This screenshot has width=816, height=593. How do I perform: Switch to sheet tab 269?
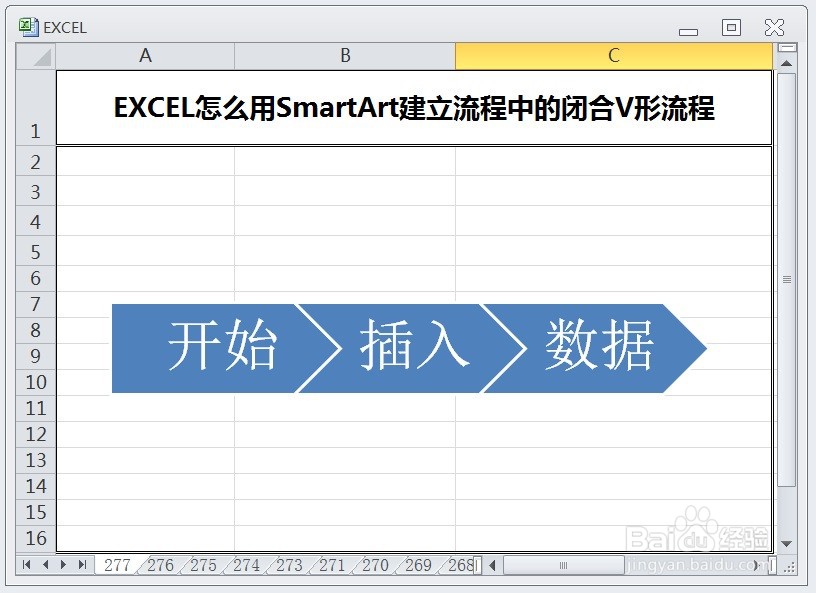418,565
